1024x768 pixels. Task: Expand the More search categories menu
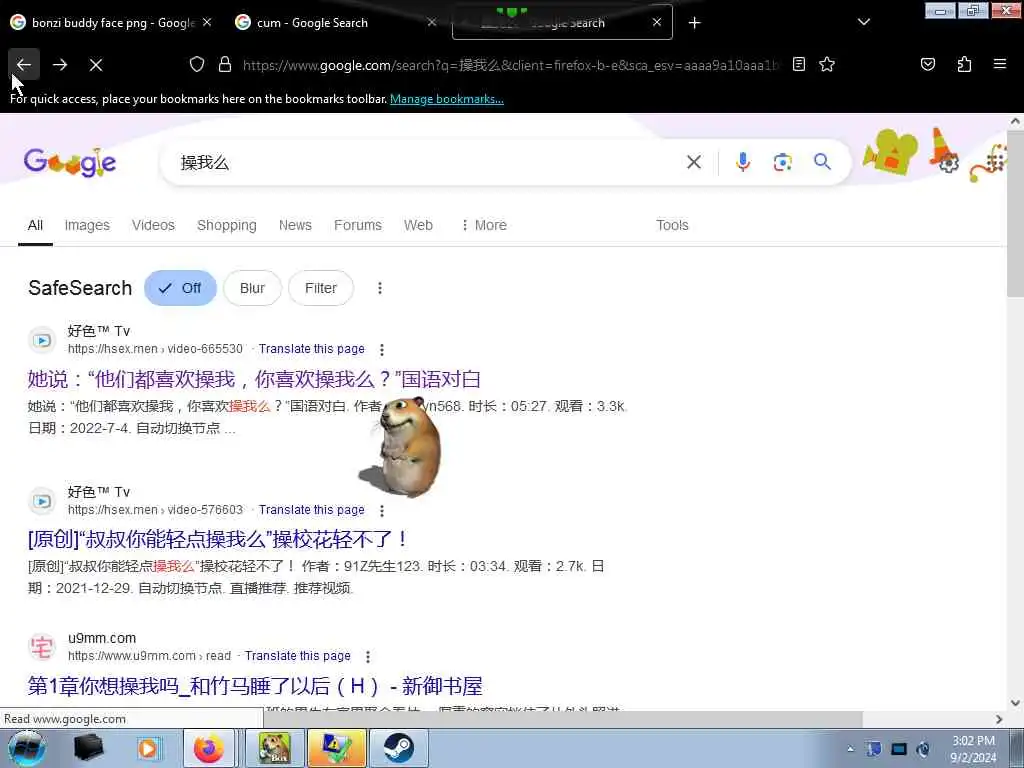(x=484, y=225)
